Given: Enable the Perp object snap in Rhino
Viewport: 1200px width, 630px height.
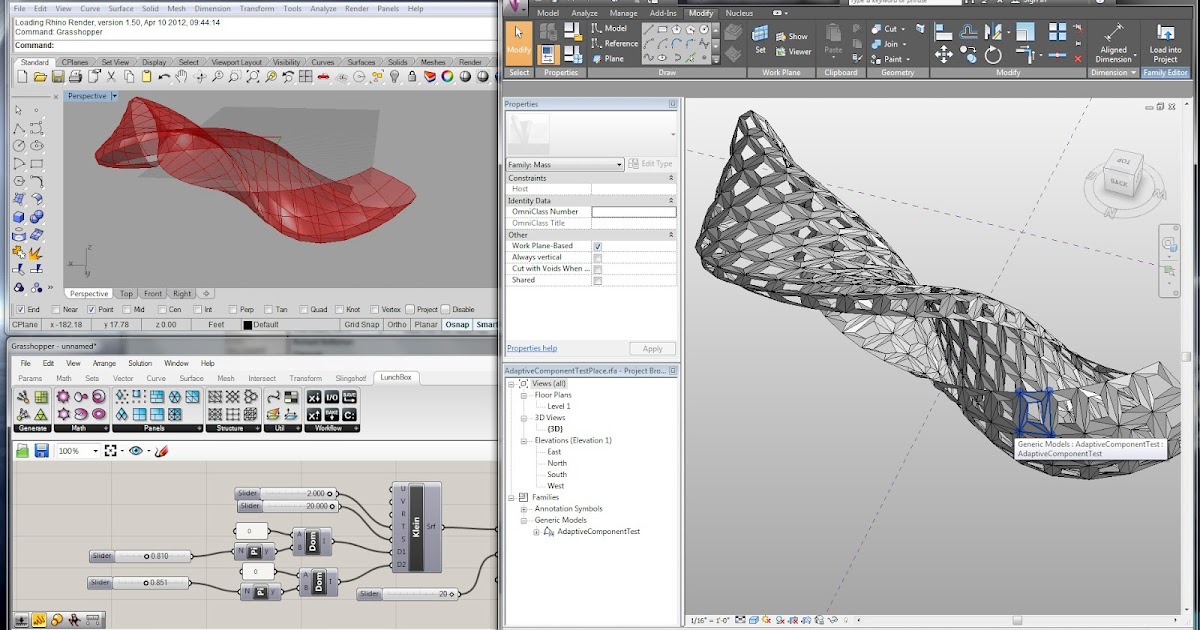Looking at the screenshot, I should coord(232,310).
